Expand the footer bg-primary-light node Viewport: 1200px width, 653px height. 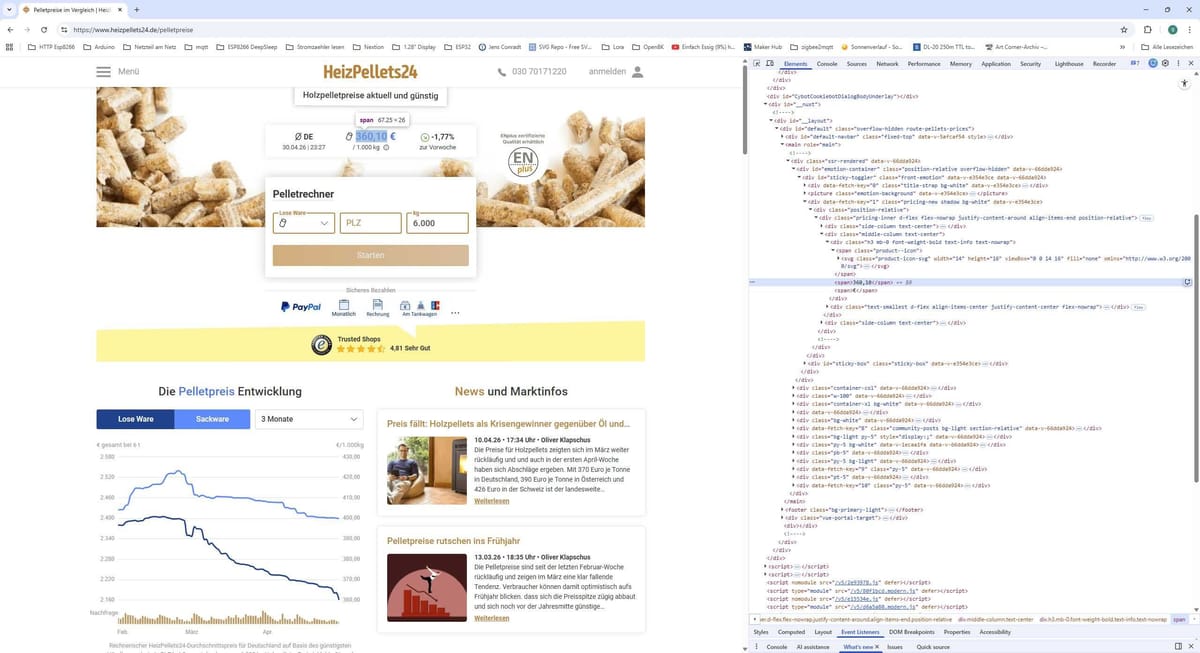(x=784, y=510)
